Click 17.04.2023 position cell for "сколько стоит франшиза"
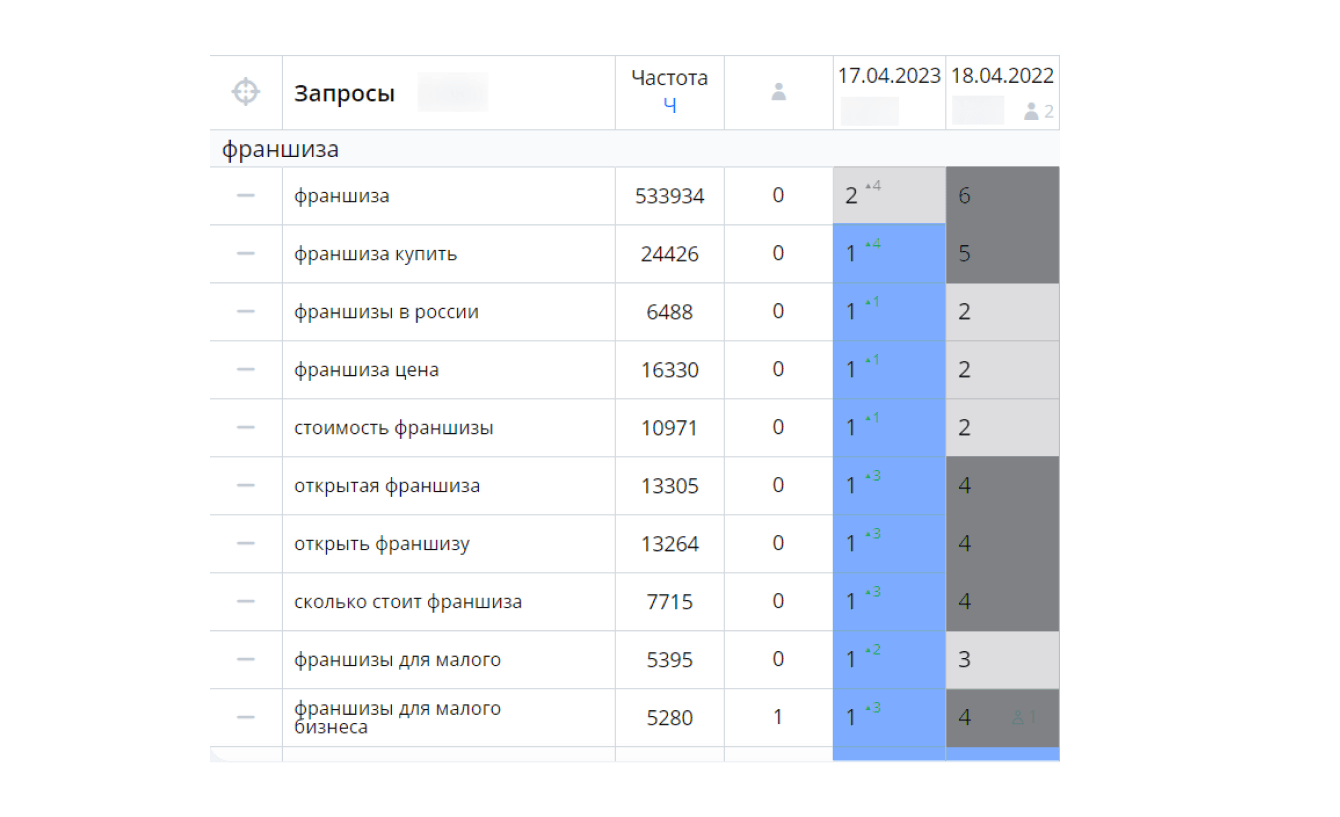The width and height of the screenshot is (1340, 817). click(889, 602)
